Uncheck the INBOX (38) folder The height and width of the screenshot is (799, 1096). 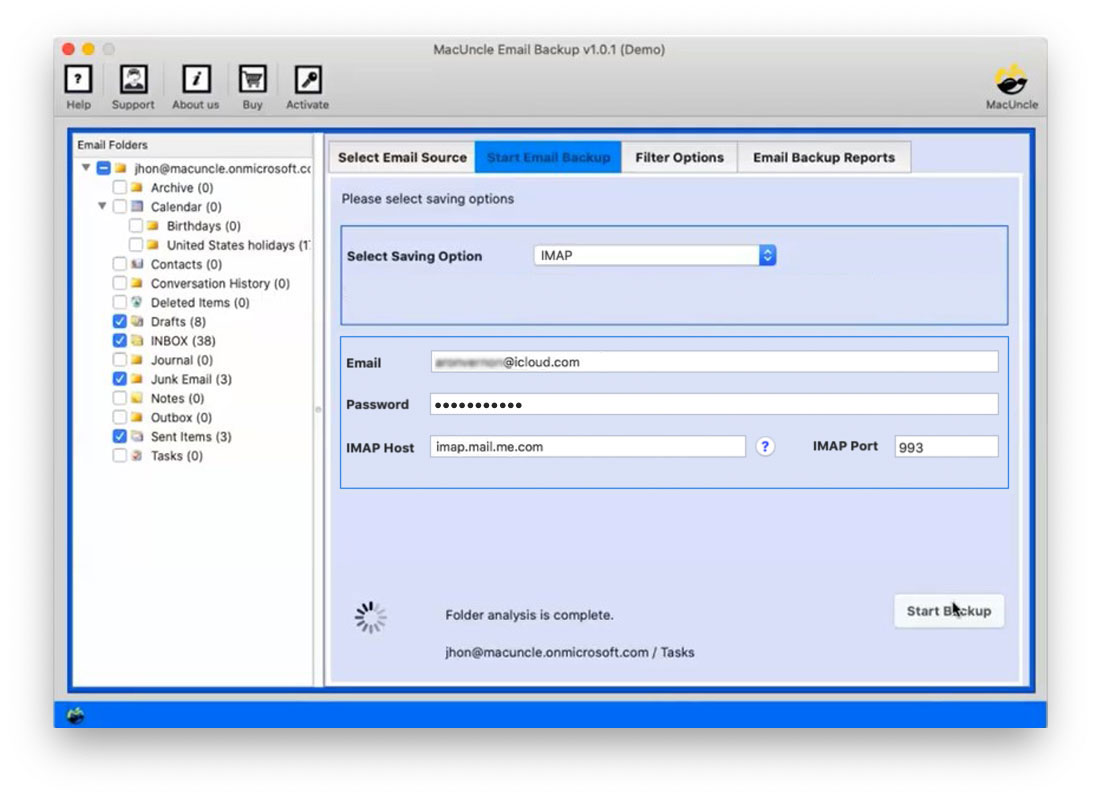coord(118,340)
